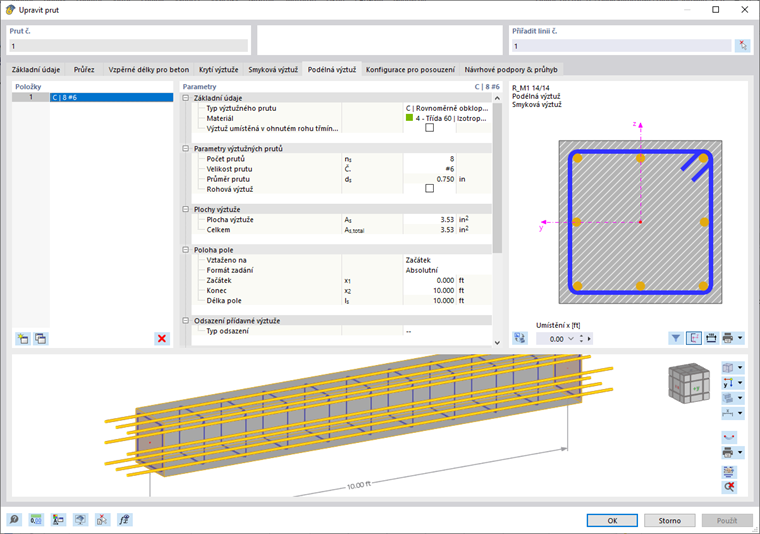Click the bottom toolbar icon between the color and red-cross cursor icons
Screen dimensions: 760x534
pyautogui.click(x=80, y=520)
